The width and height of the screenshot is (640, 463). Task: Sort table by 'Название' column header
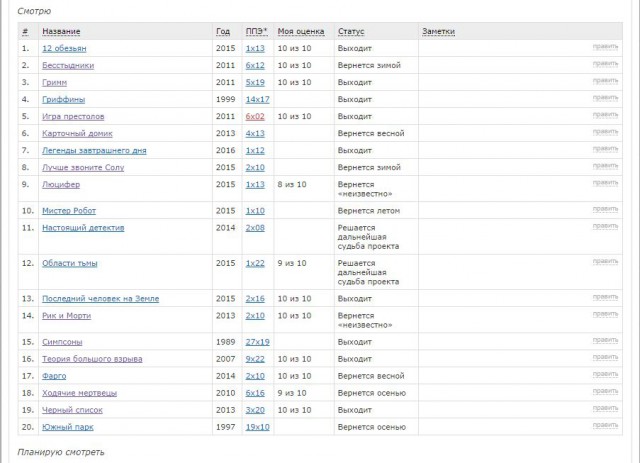click(62, 32)
